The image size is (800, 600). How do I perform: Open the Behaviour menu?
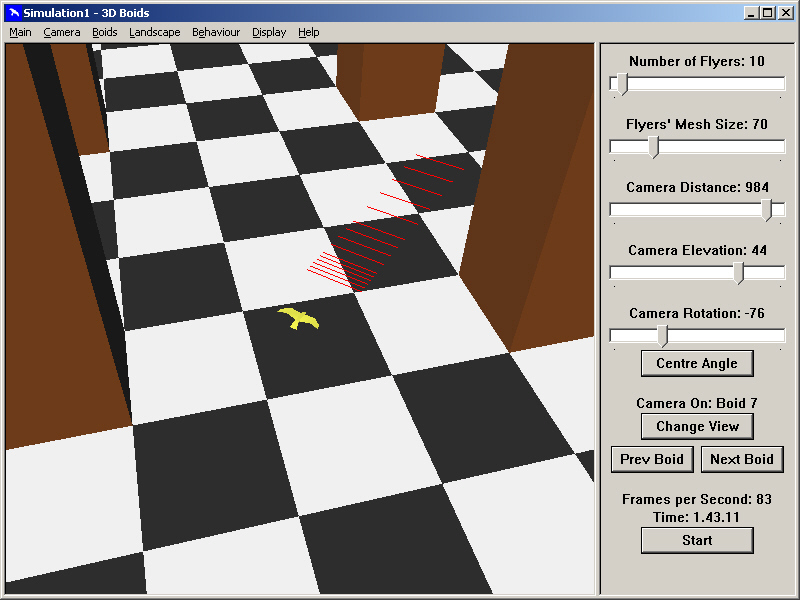(x=216, y=32)
